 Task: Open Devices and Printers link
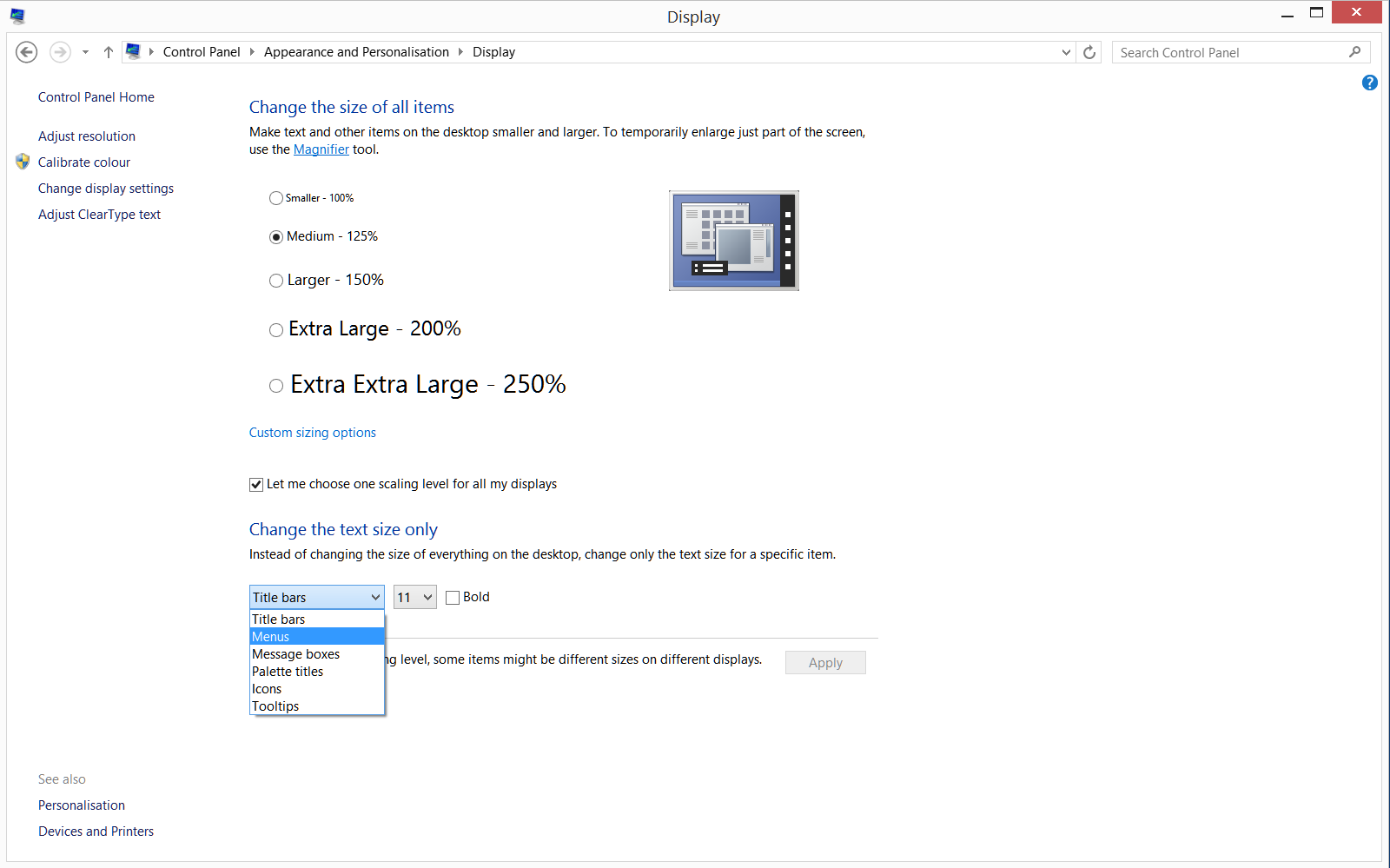[96, 832]
